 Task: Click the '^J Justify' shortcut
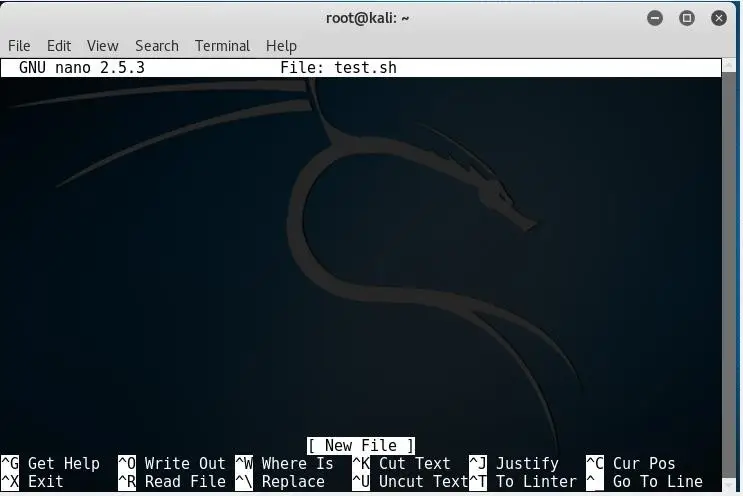click(514, 463)
